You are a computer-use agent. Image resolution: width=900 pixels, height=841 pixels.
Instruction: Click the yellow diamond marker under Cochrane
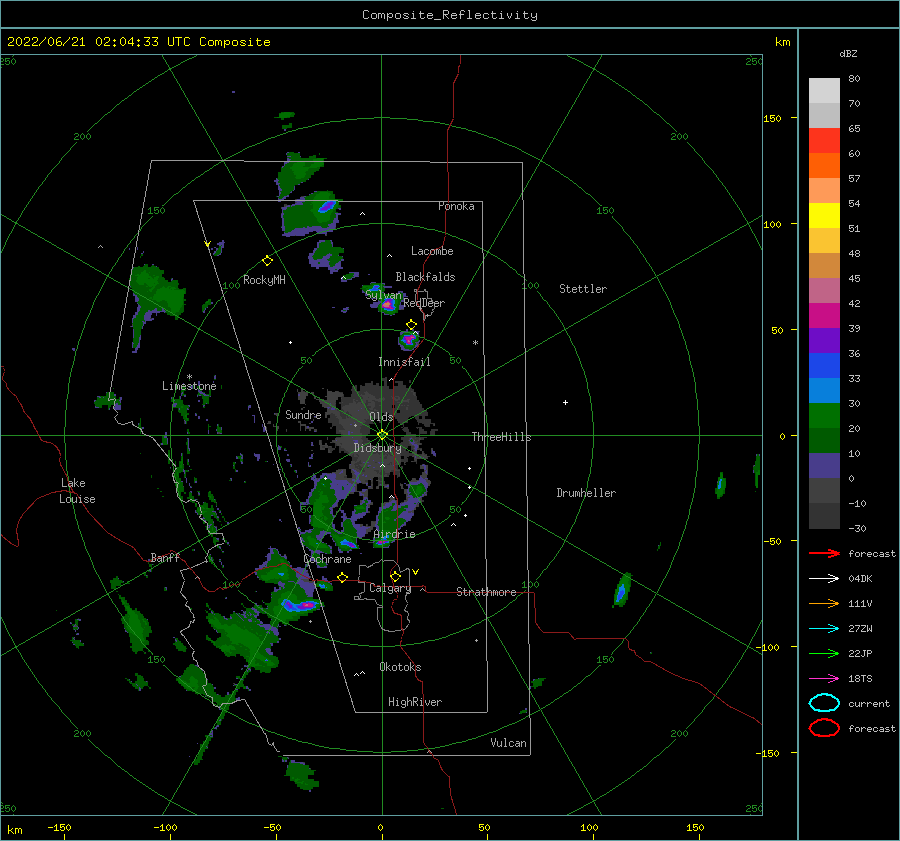coord(342,578)
